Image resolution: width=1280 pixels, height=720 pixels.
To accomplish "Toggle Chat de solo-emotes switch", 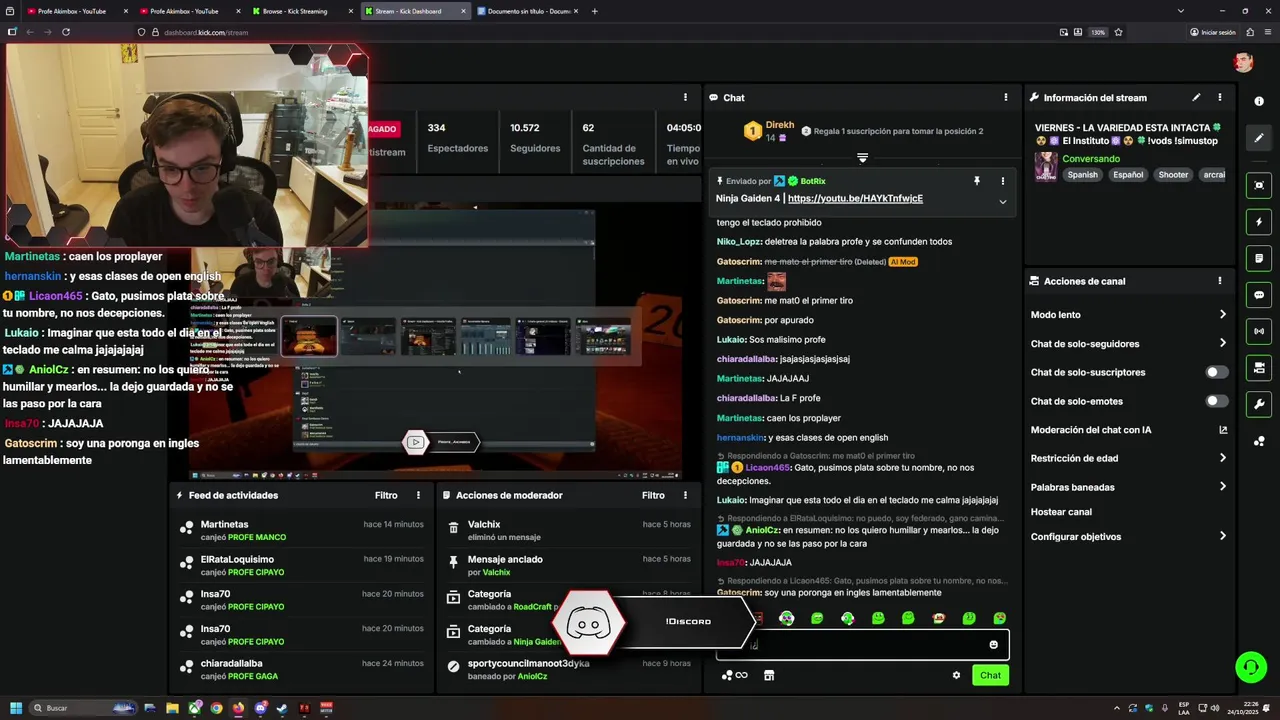I will click(1216, 401).
